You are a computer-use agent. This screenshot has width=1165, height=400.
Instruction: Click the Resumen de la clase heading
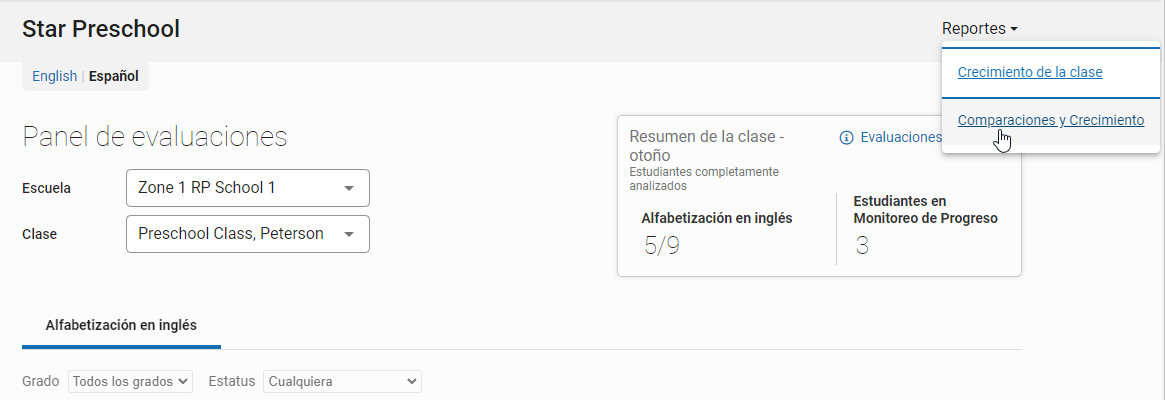click(707, 146)
